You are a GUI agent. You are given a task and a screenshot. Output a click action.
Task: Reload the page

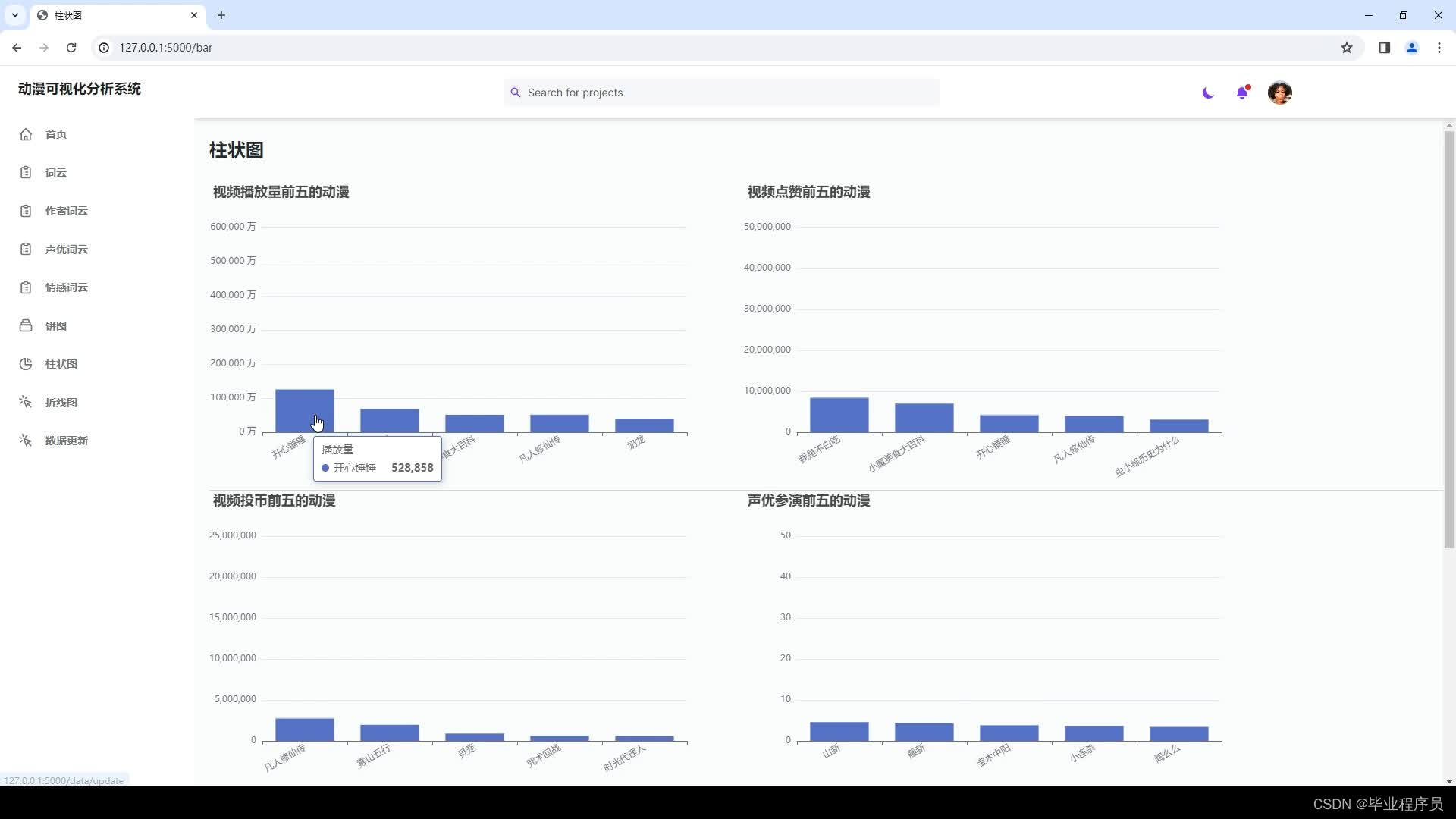click(x=71, y=48)
